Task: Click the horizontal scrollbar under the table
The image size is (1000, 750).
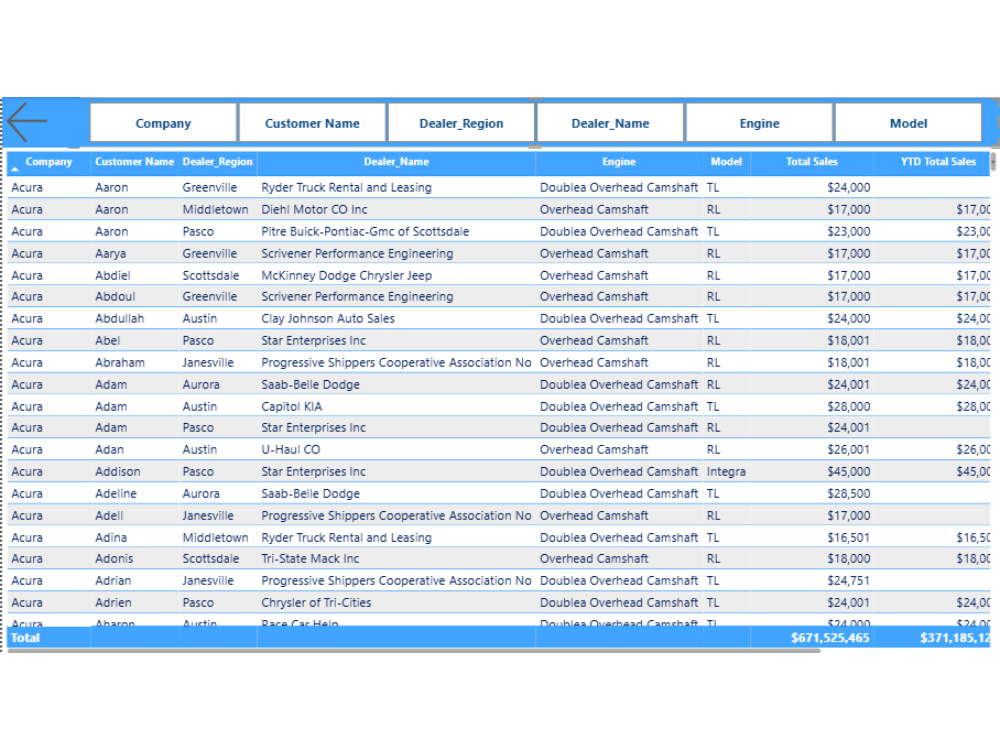Action: [x=413, y=651]
